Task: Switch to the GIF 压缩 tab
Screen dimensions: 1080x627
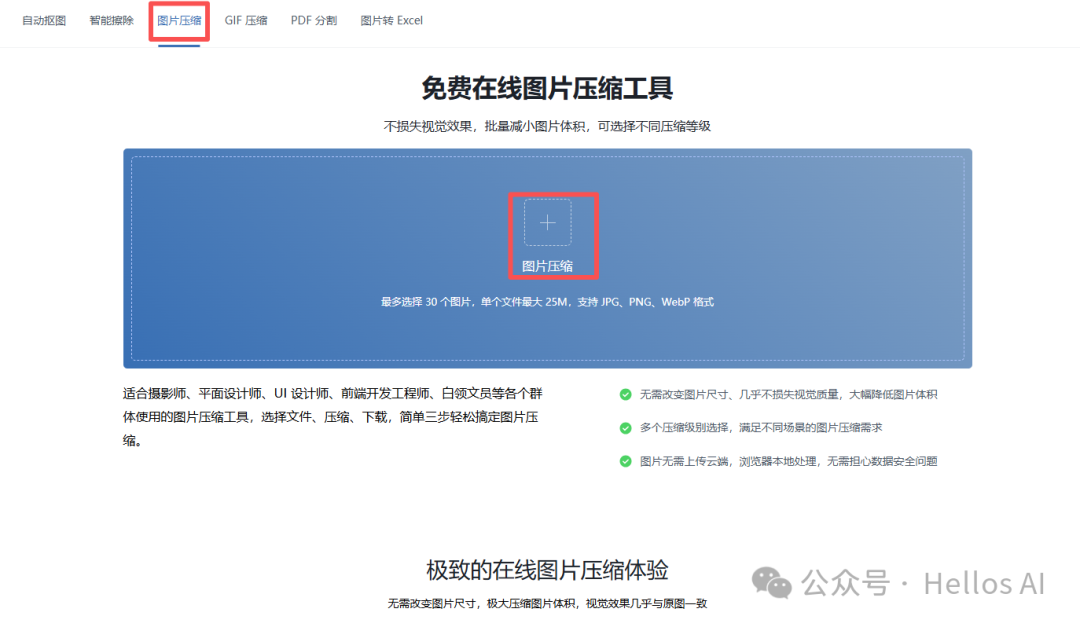Action: pyautogui.click(x=246, y=20)
